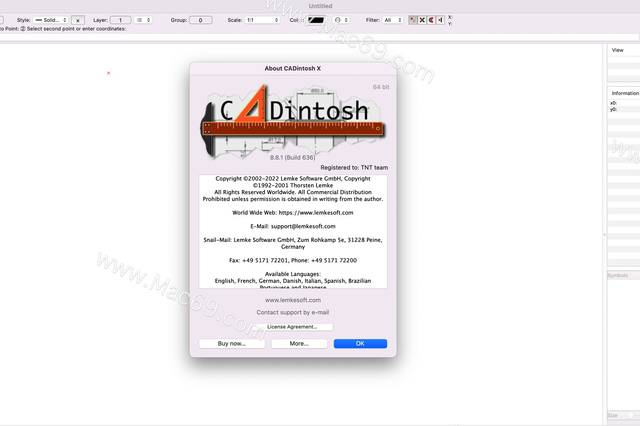Toggle the last snap icon in toolbar

click(x=440, y=20)
